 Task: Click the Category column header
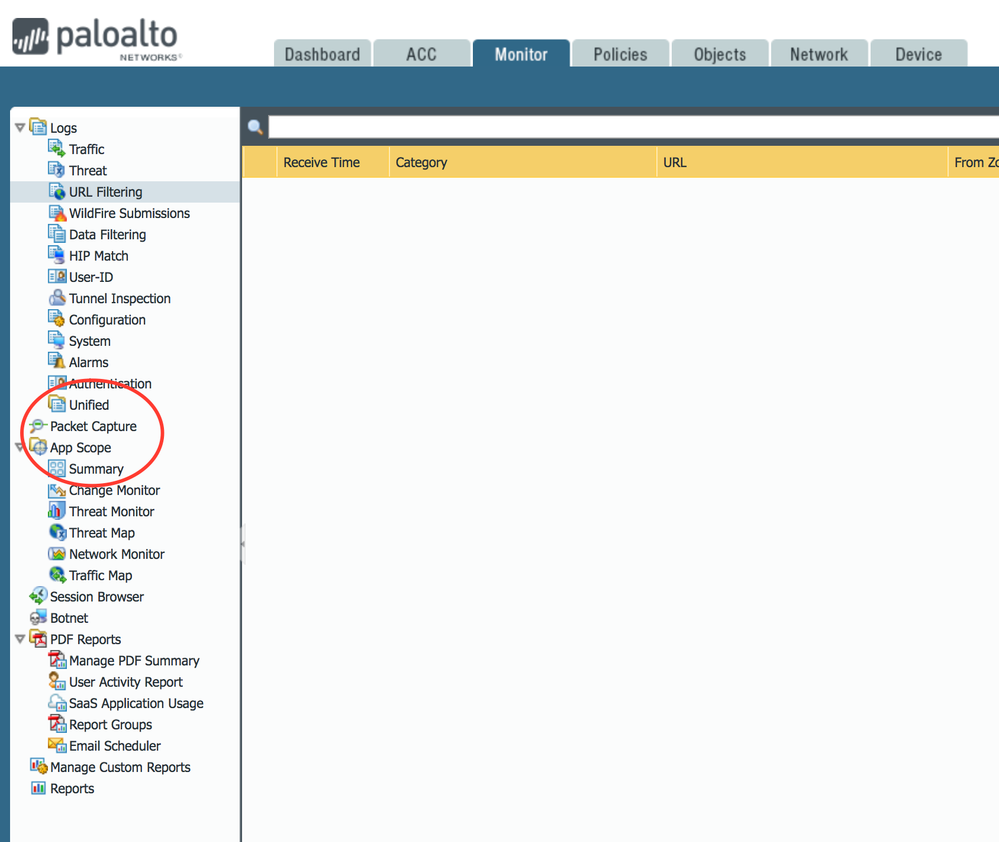coord(522,162)
